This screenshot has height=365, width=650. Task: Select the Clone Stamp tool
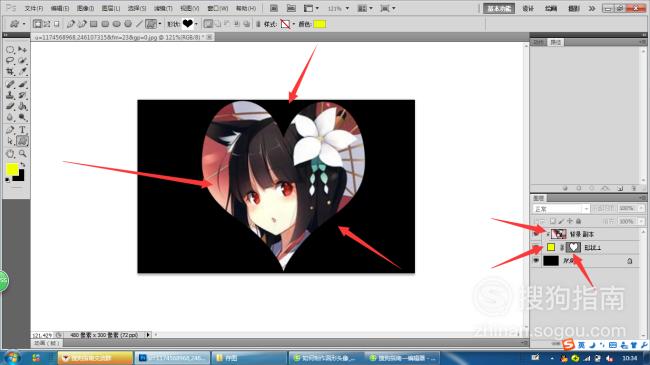coord(10,95)
